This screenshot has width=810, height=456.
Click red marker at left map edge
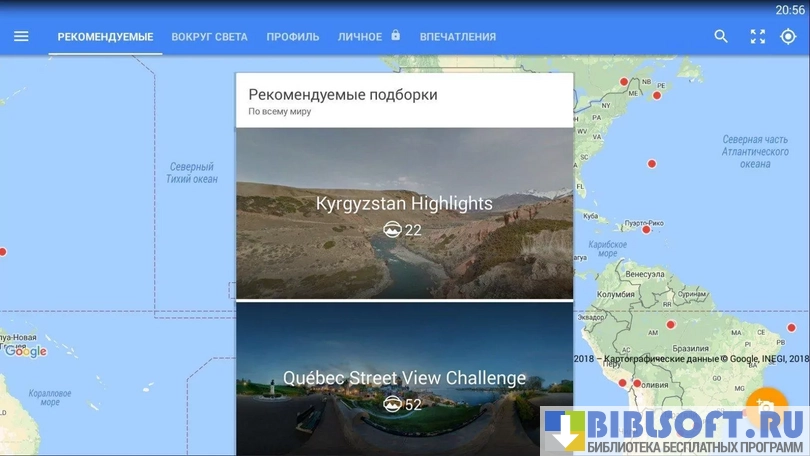point(2,252)
